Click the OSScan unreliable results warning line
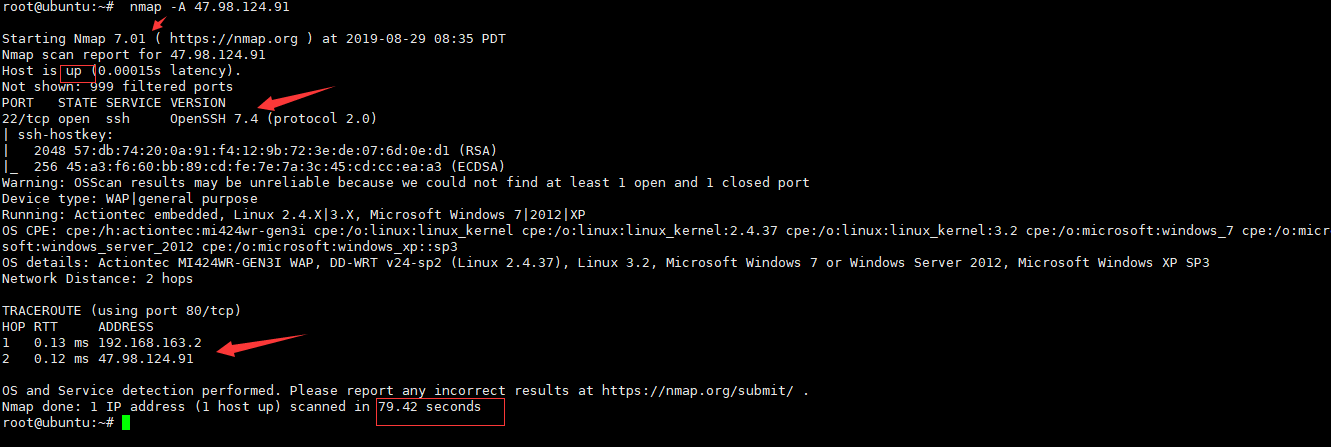The image size is (1331, 447). click(x=405, y=182)
